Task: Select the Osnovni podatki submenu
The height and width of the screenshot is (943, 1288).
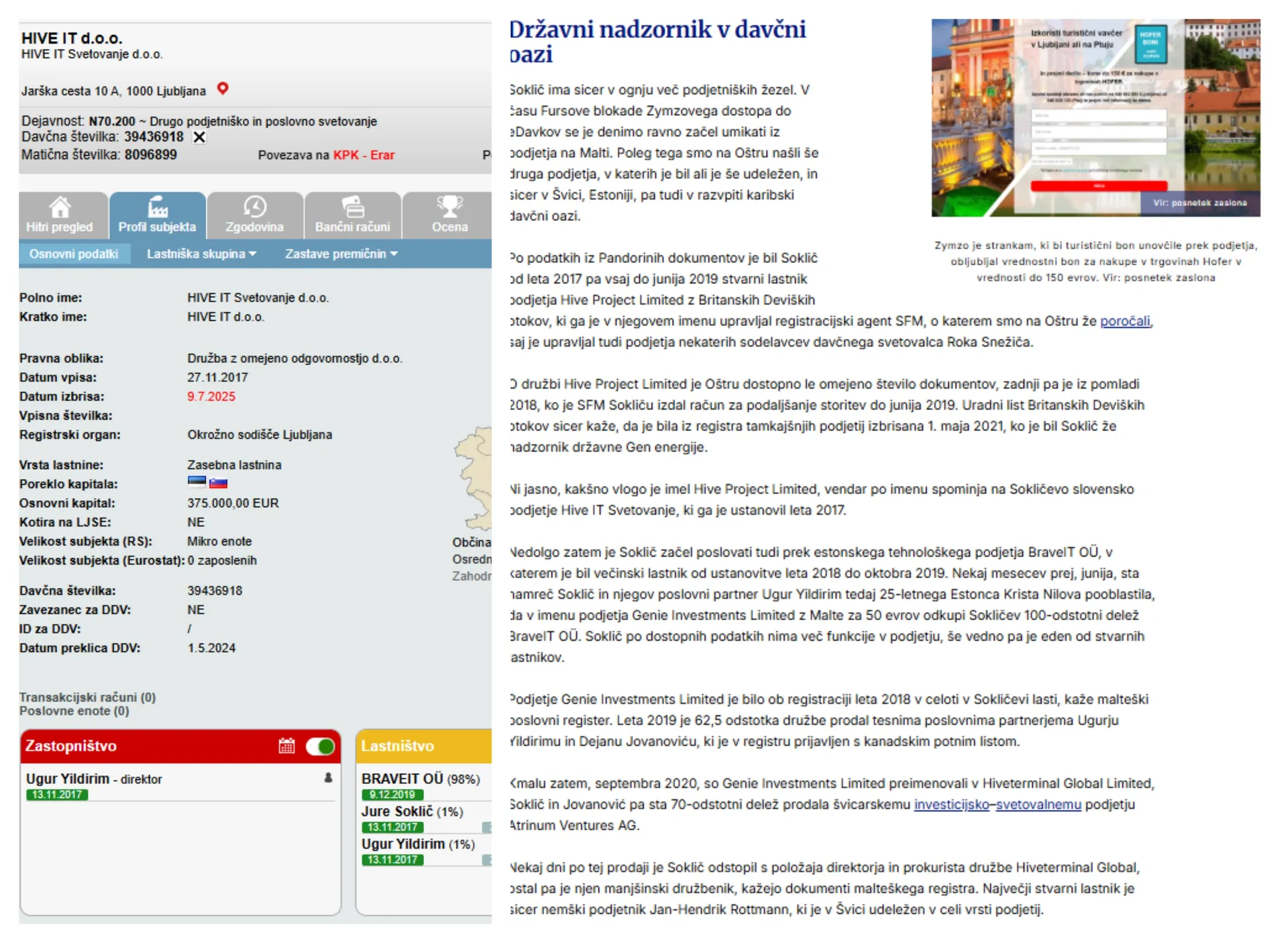Action: click(x=74, y=254)
